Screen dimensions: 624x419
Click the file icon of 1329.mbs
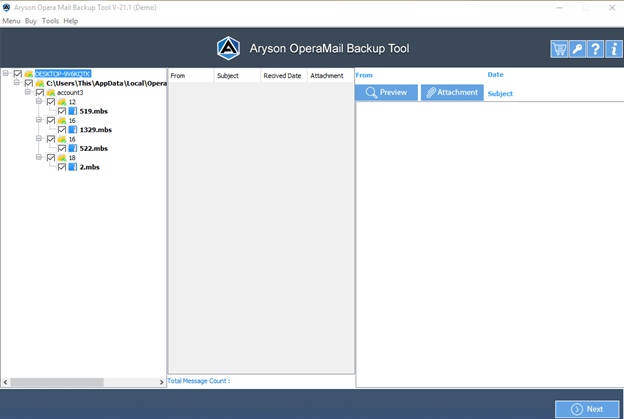(x=73, y=130)
